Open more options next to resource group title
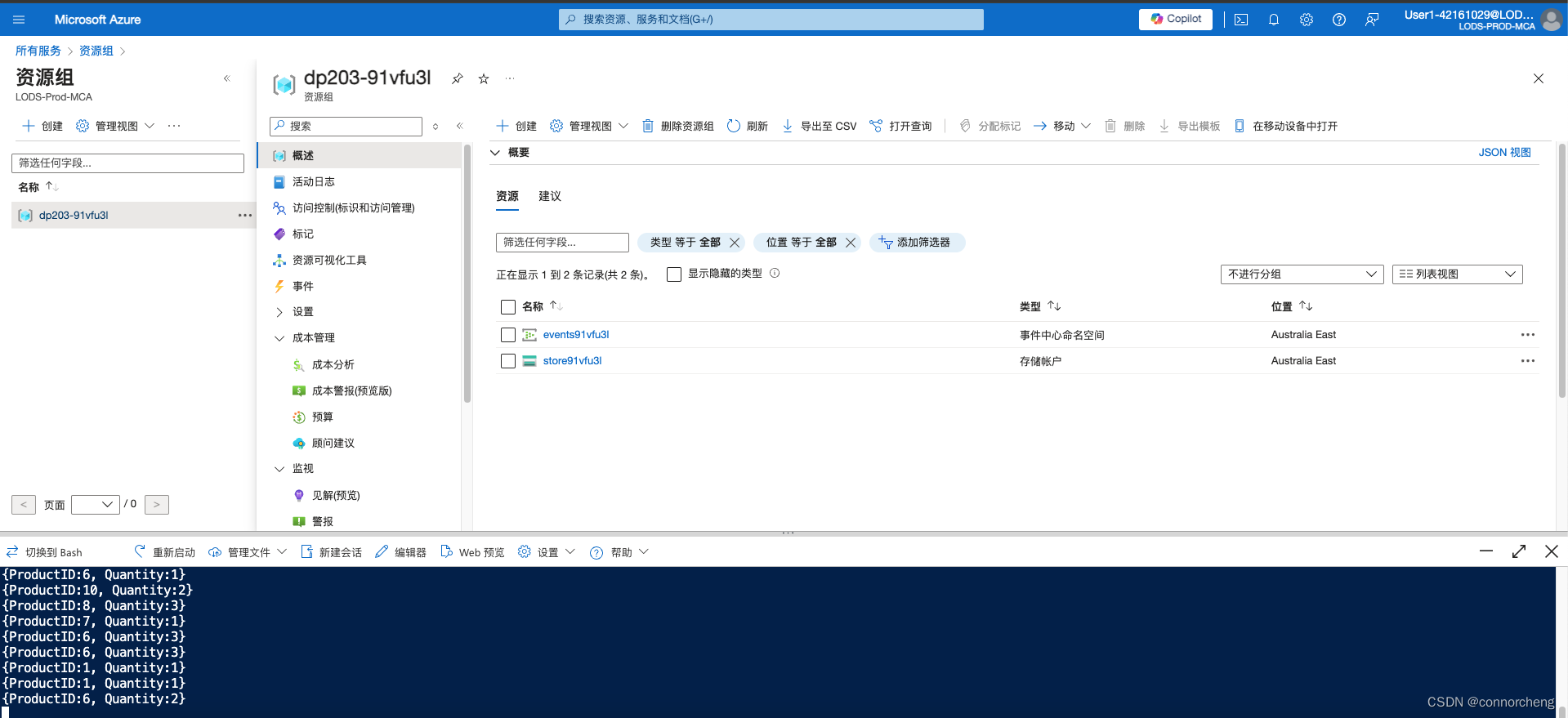Viewport: 1568px width, 718px height. (510, 78)
